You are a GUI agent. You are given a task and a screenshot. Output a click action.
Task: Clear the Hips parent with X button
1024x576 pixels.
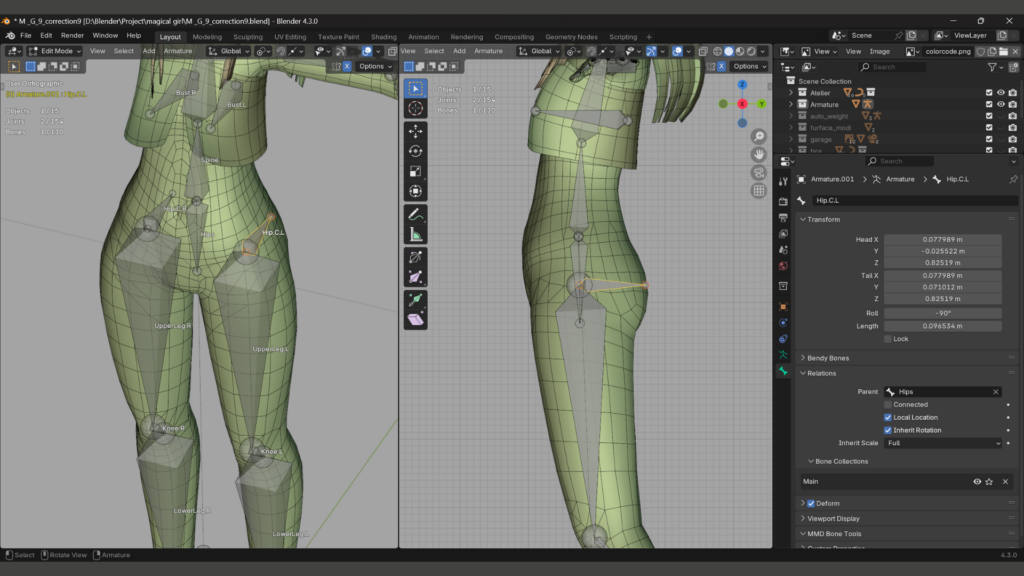click(995, 392)
